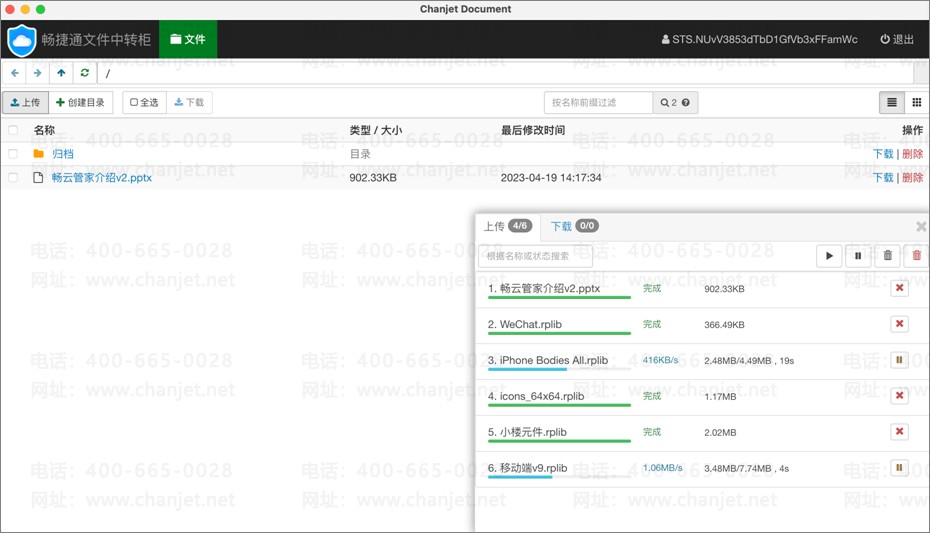The height and width of the screenshot is (533, 930).
Task: Click the path field showing /
Action: click(x=505, y=73)
